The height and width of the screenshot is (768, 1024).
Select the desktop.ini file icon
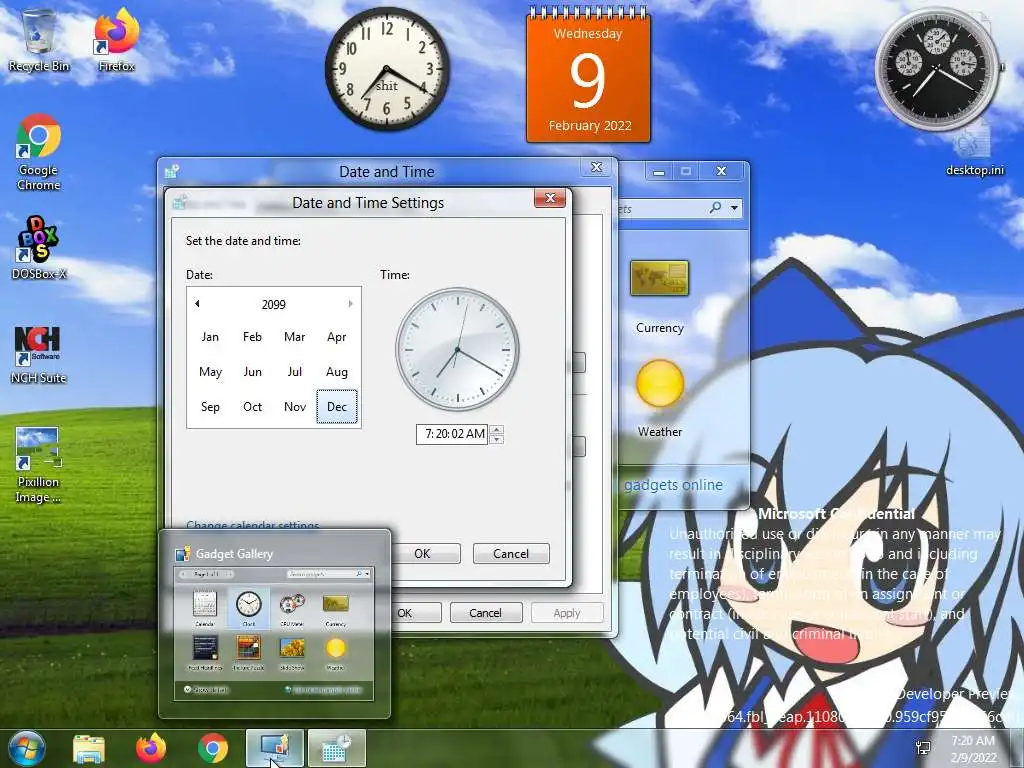(x=974, y=152)
